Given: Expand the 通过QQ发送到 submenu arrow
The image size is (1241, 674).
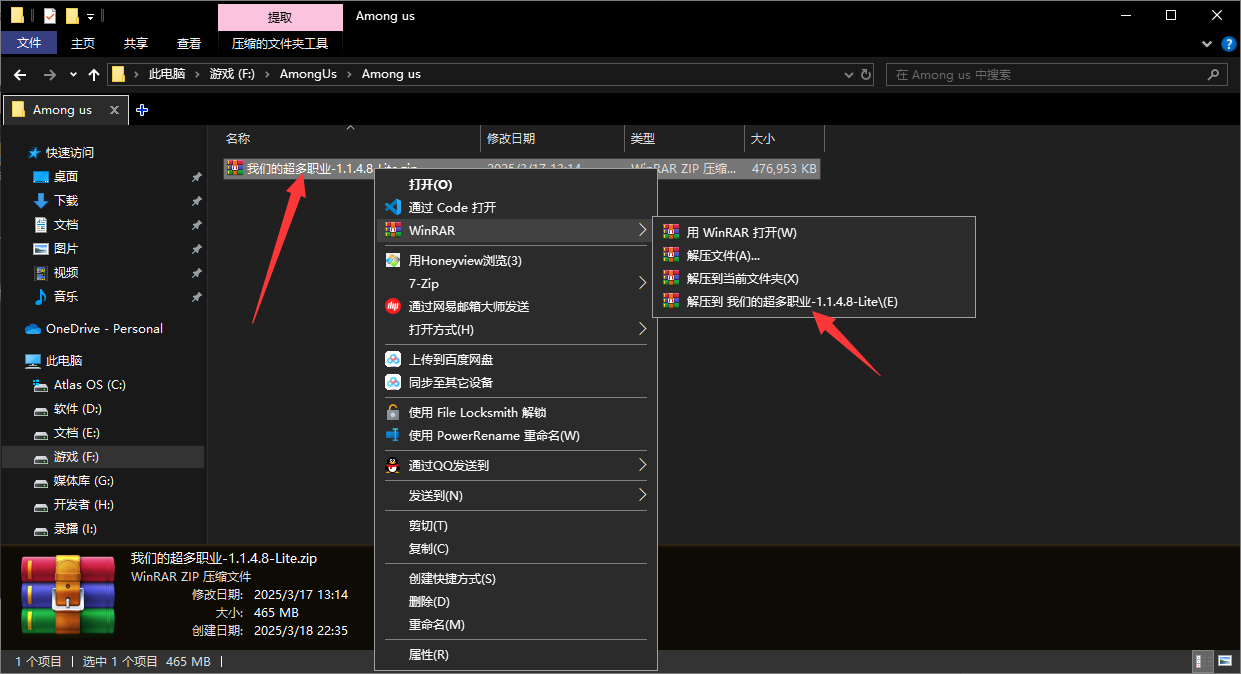Looking at the screenshot, I should coord(642,465).
